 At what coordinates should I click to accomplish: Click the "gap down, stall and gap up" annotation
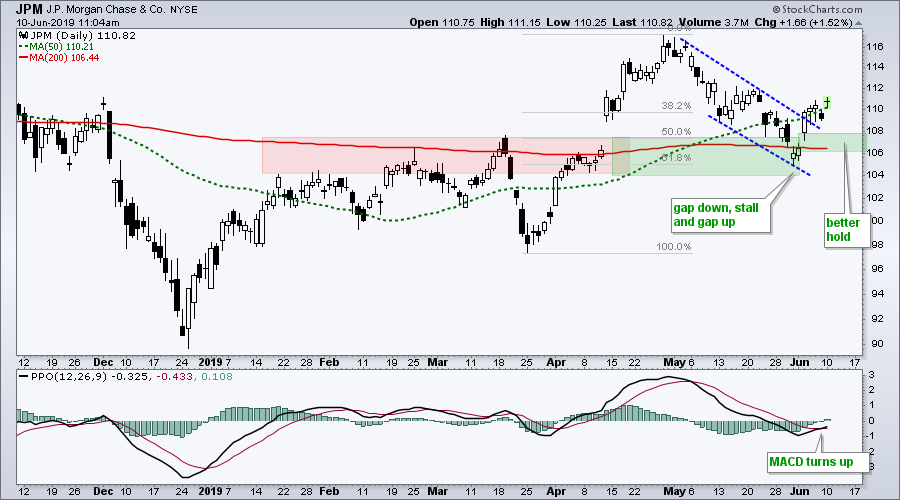coord(720,215)
